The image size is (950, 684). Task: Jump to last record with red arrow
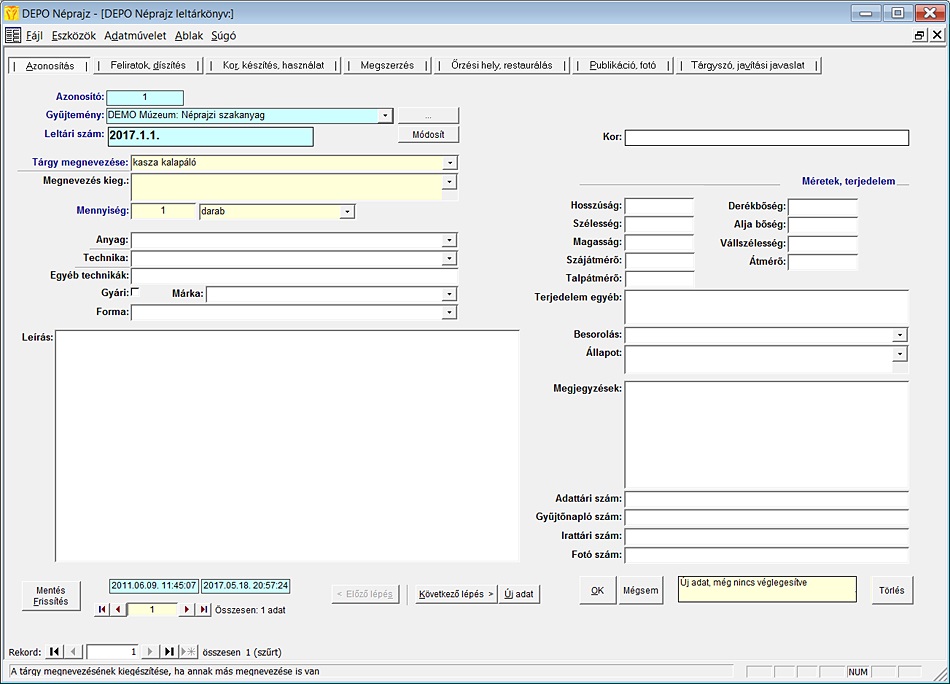pos(204,610)
